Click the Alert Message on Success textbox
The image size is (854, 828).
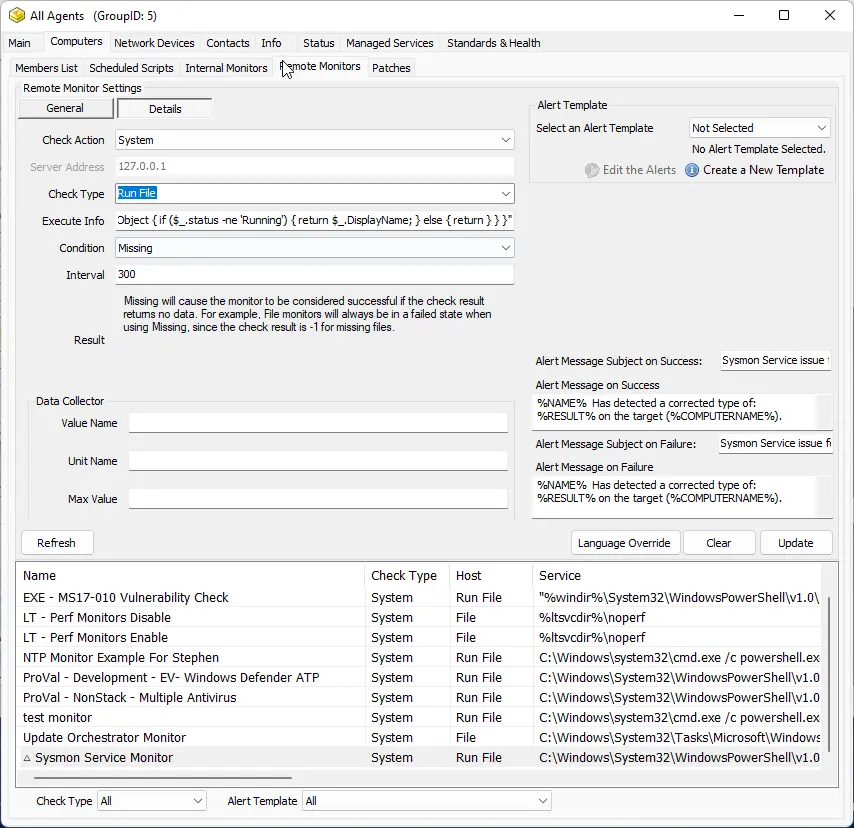pyautogui.click(x=682, y=412)
